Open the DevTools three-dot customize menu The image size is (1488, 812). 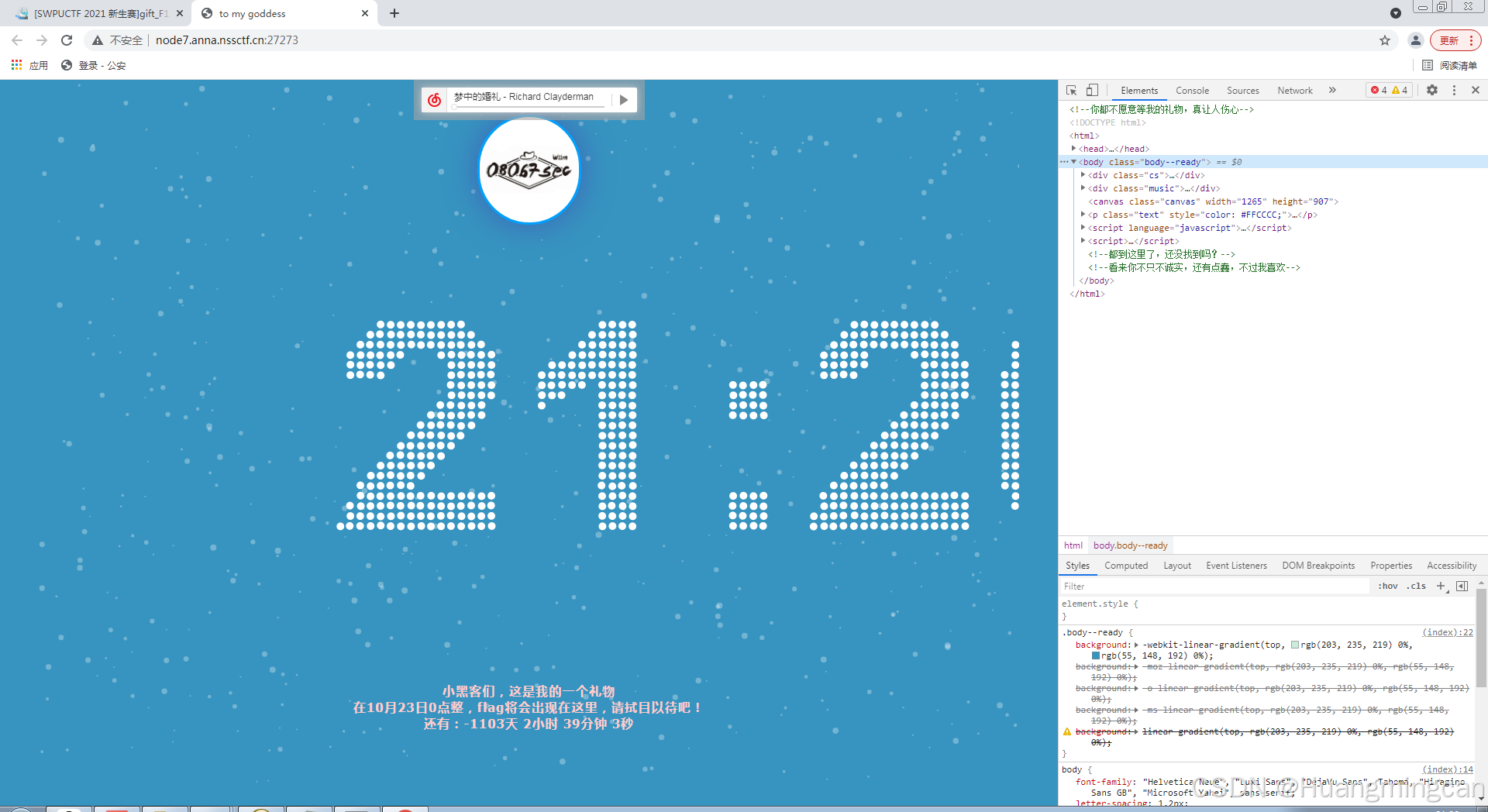(x=1454, y=90)
